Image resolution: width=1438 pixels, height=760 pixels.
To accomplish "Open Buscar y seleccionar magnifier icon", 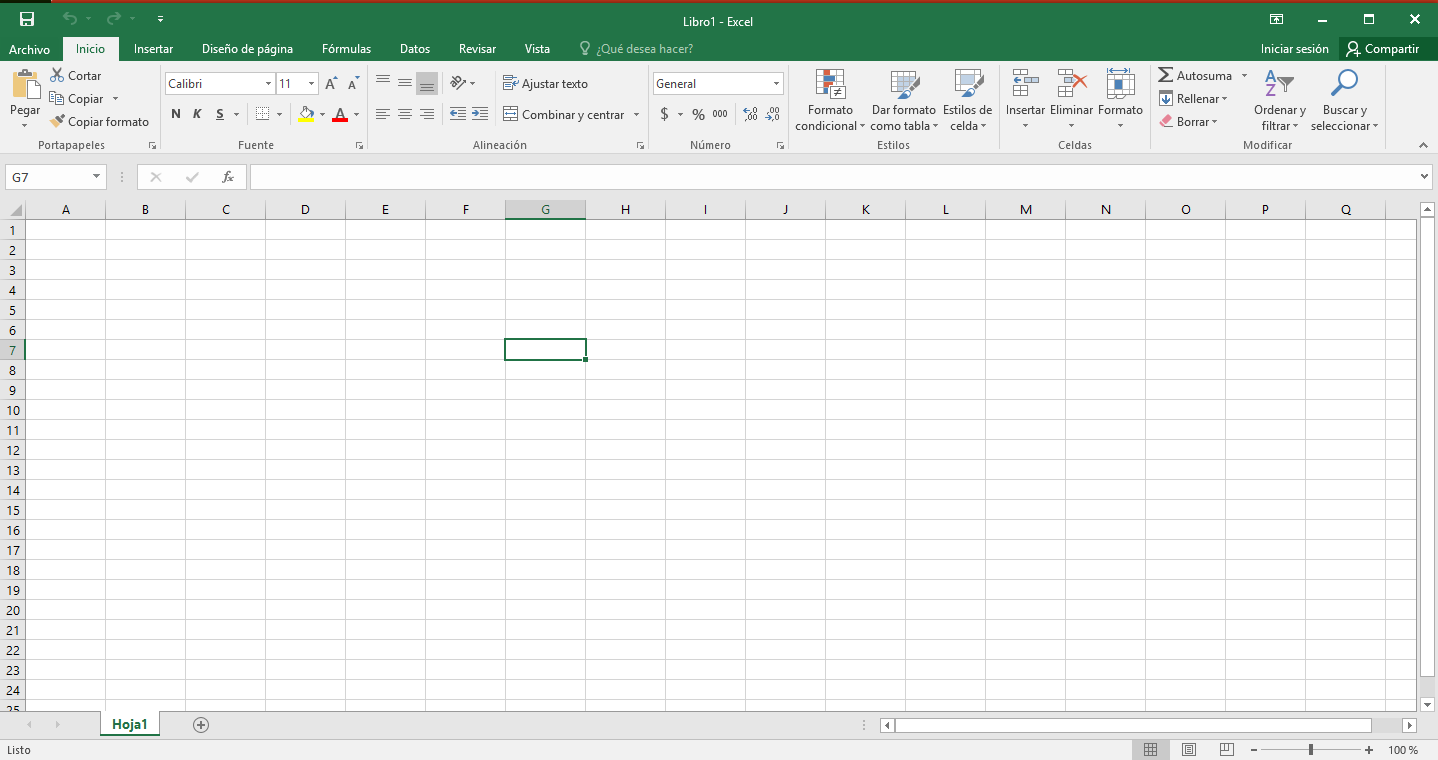I will [1344, 85].
